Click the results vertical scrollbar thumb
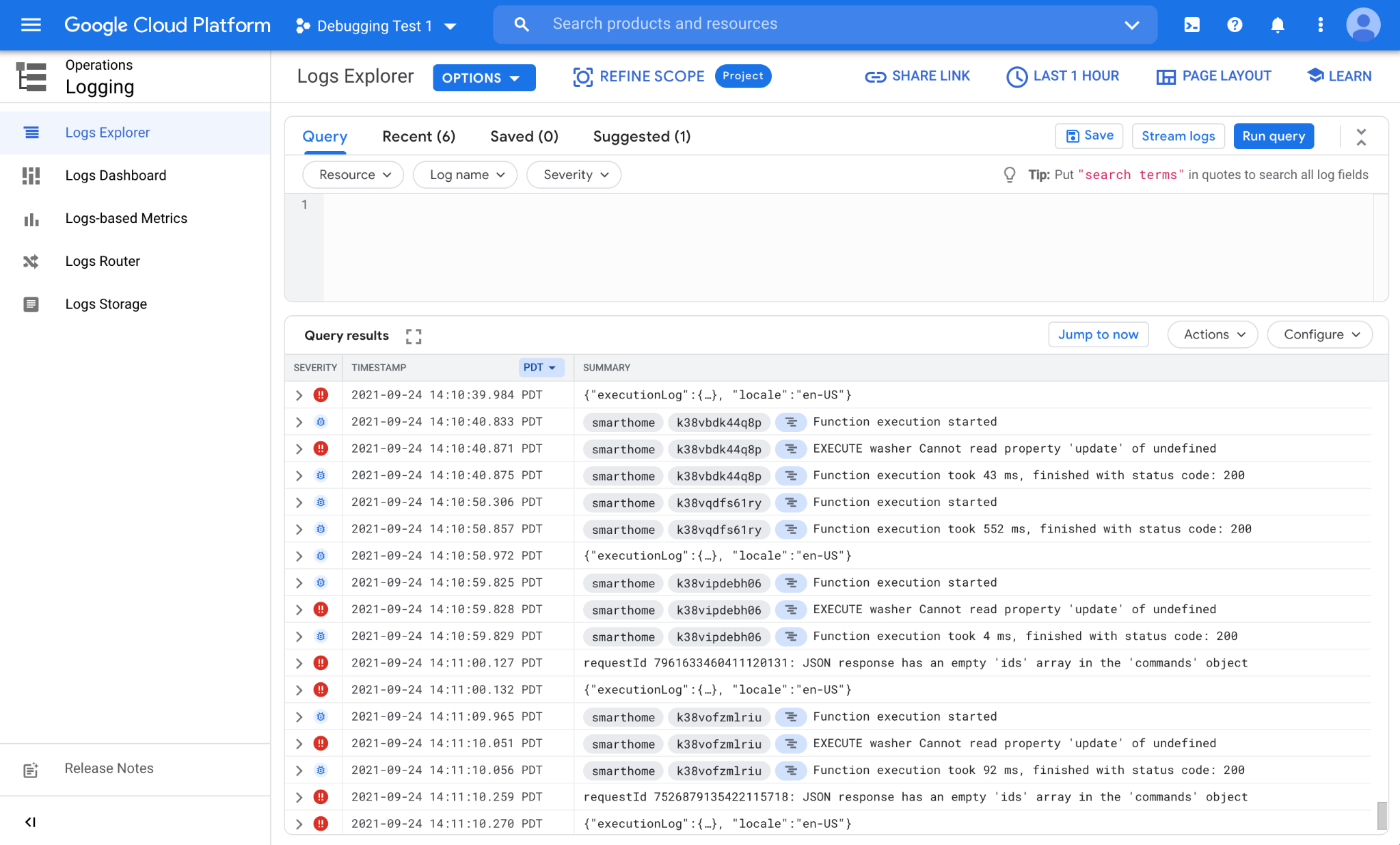This screenshot has width=1400, height=845. click(1382, 814)
